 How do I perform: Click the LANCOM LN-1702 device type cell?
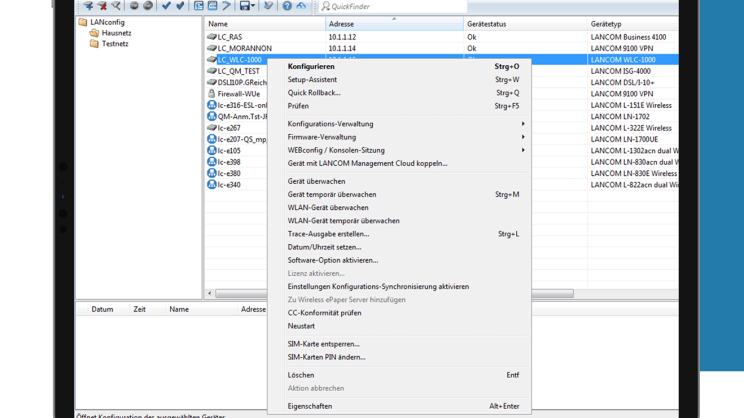pyautogui.click(x=620, y=117)
